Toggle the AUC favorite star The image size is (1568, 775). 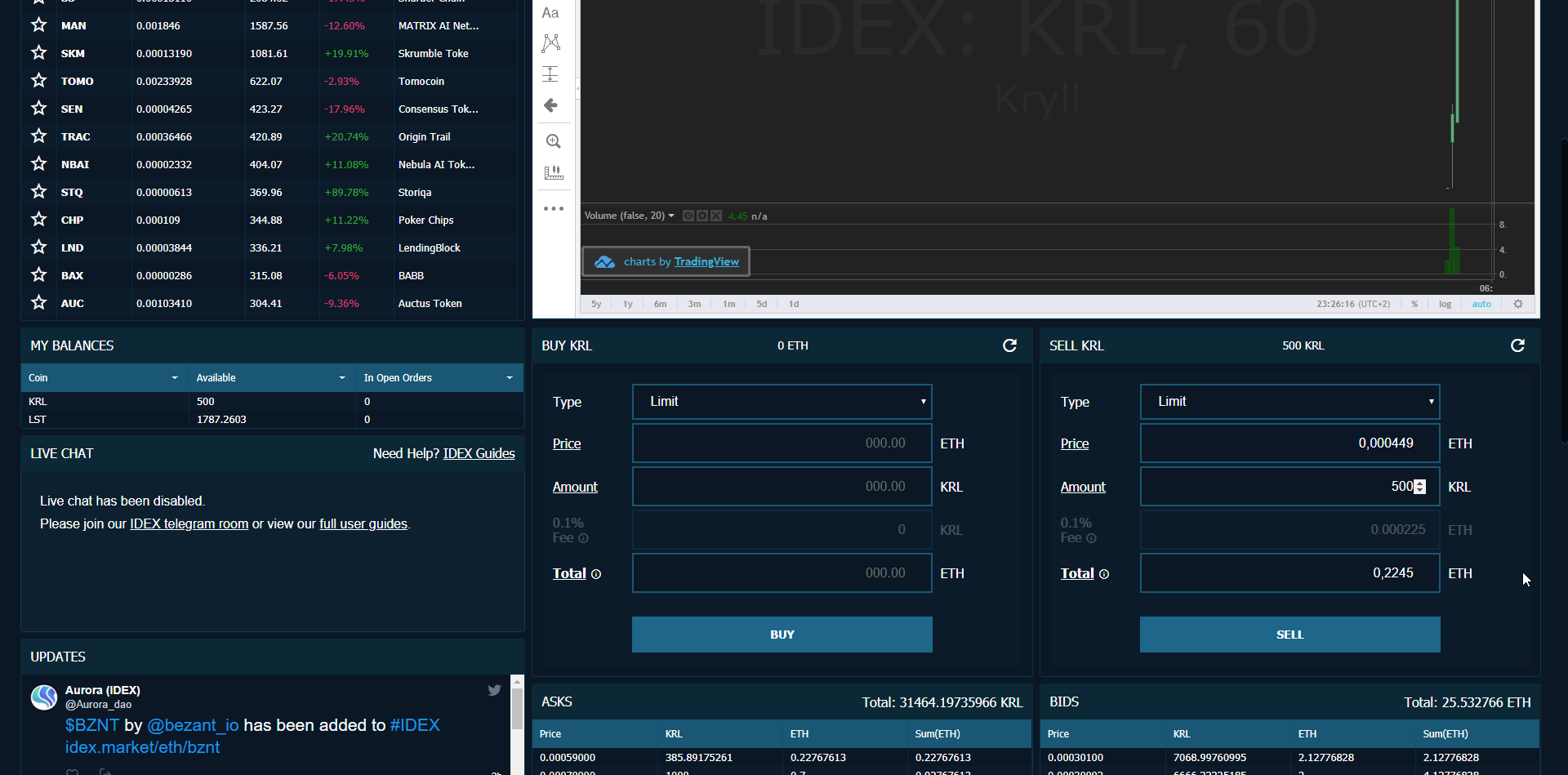(x=38, y=303)
